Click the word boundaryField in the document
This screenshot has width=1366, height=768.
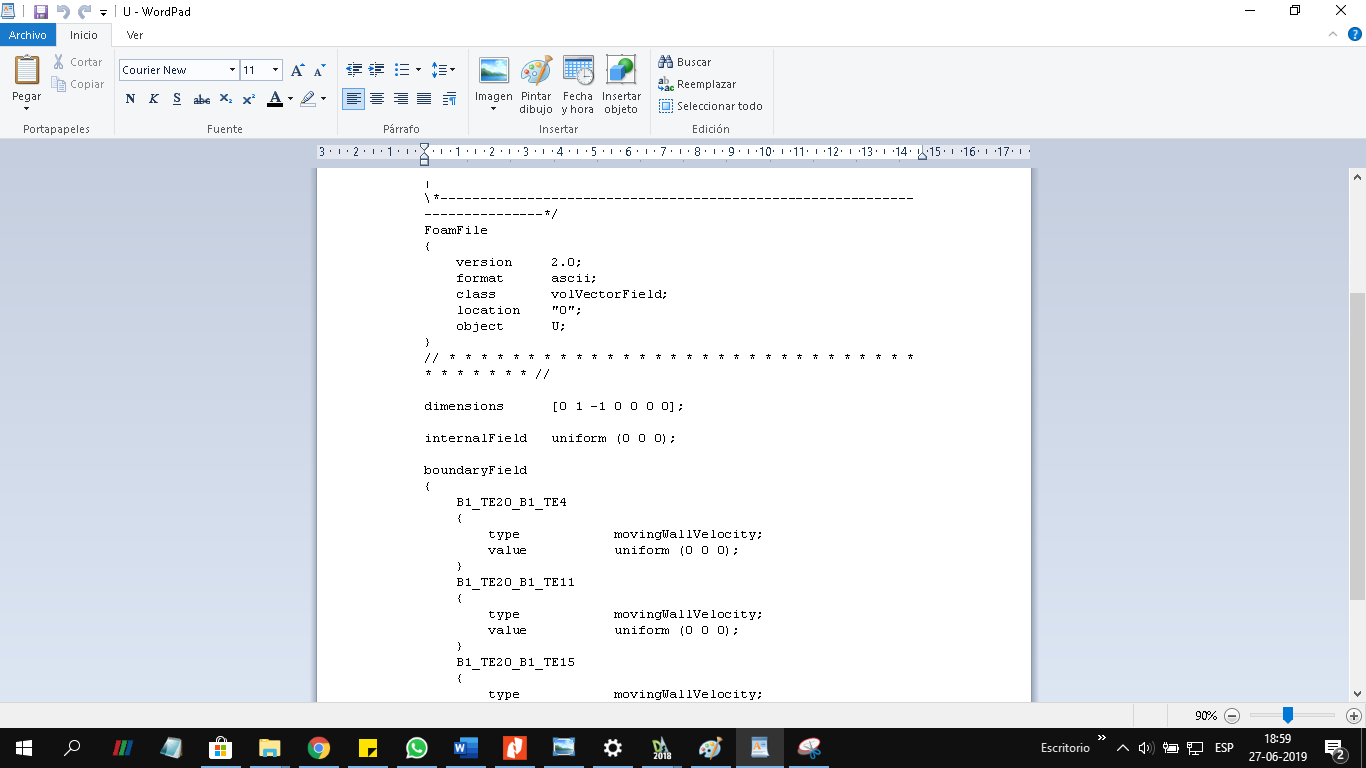point(476,470)
